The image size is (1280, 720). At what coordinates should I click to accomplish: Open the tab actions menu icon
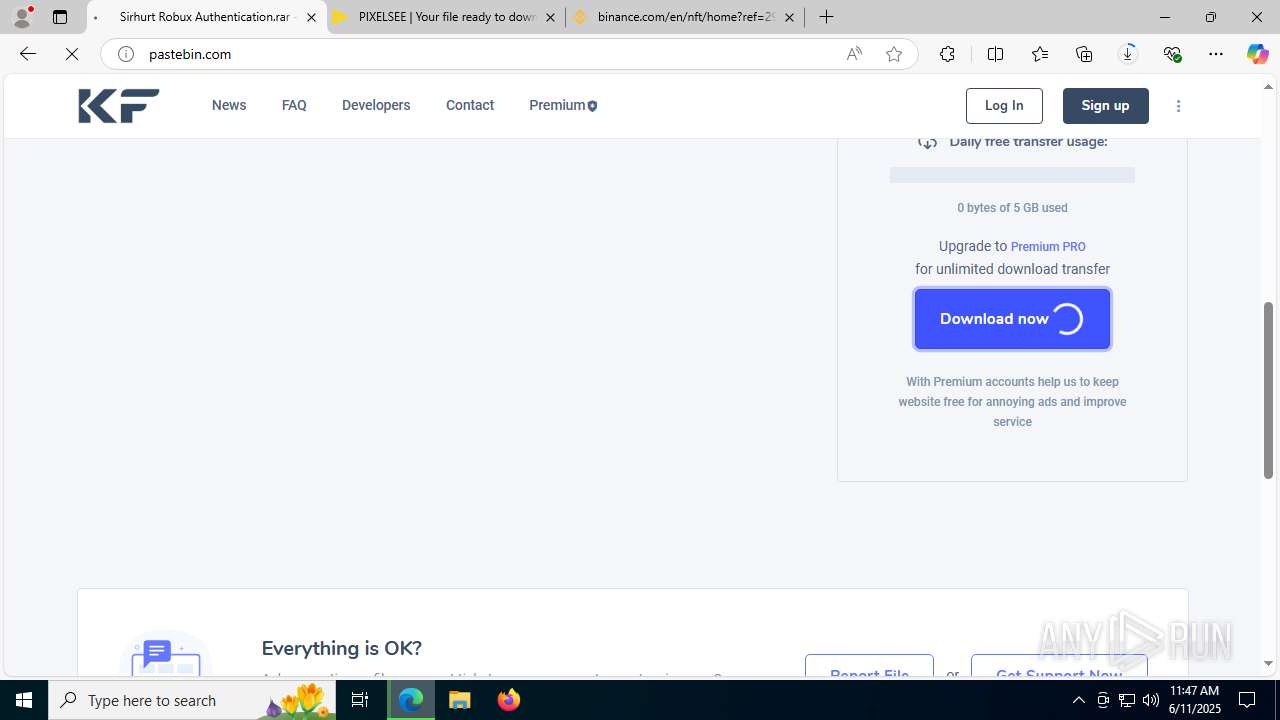(x=60, y=17)
